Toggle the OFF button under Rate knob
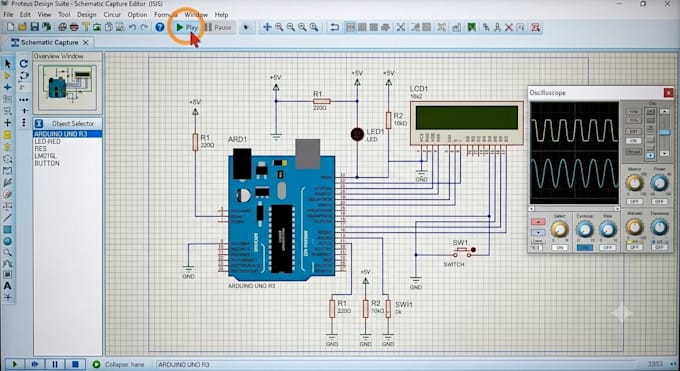680x371 pixels. [x=608, y=247]
